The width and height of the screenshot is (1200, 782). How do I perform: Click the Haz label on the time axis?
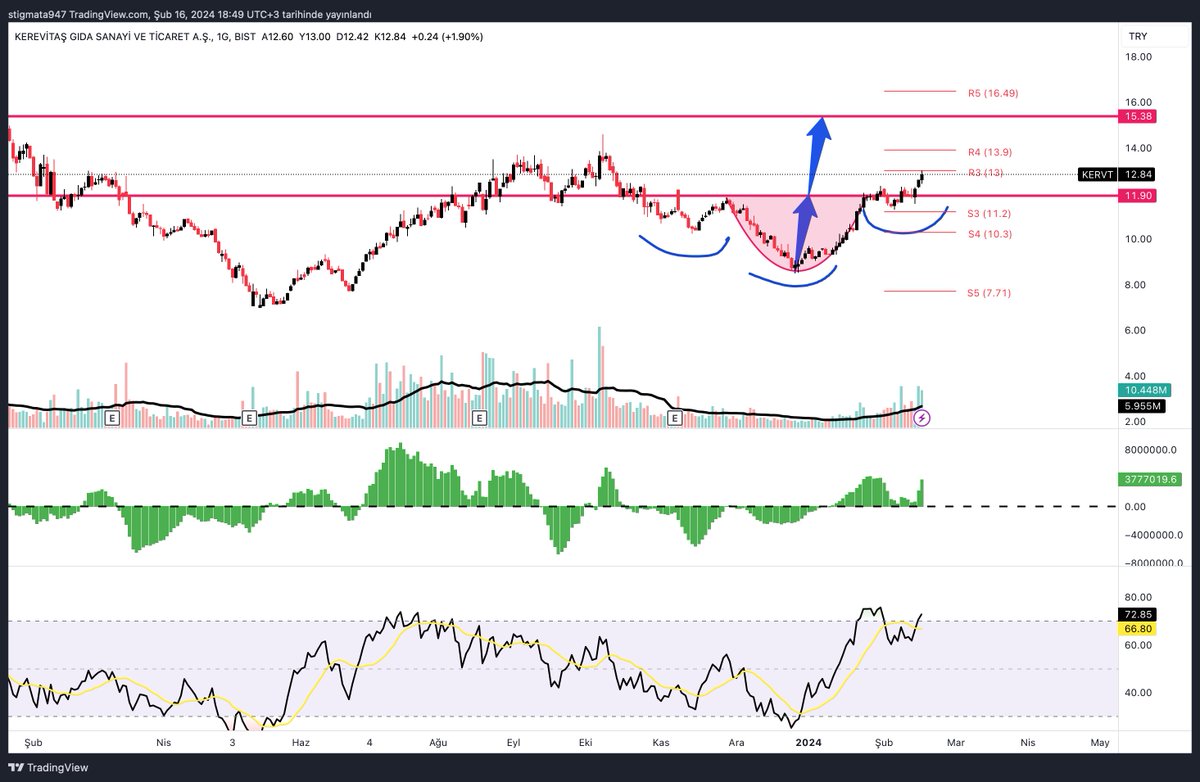point(300,743)
